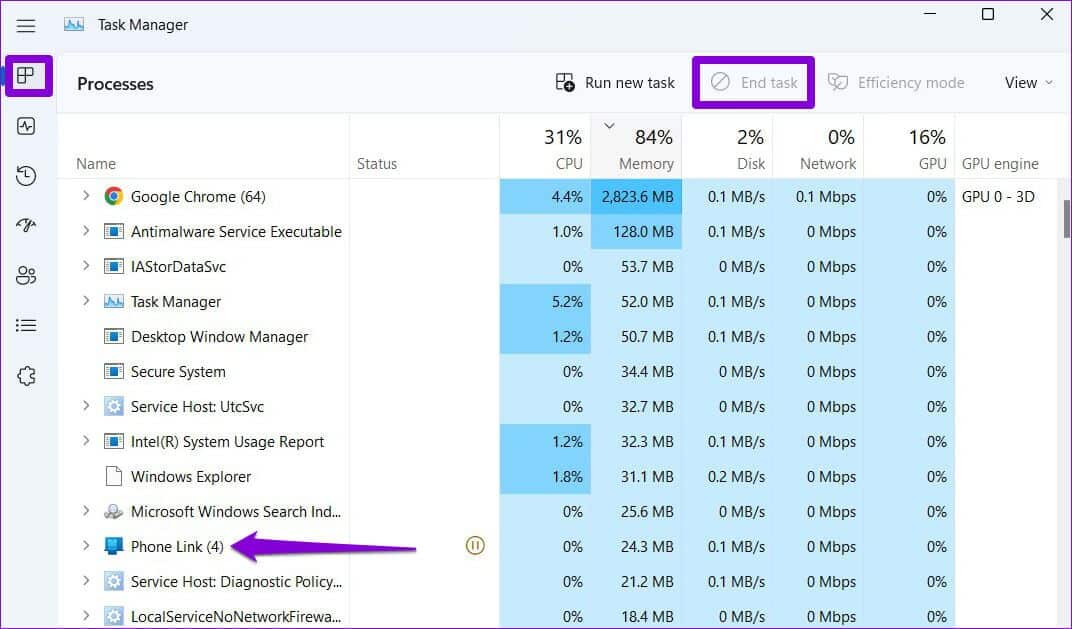The image size is (1072, 629).
Task: Open the hamburger navigation menu
Action: pyautogui.click(x=26, y=26)
